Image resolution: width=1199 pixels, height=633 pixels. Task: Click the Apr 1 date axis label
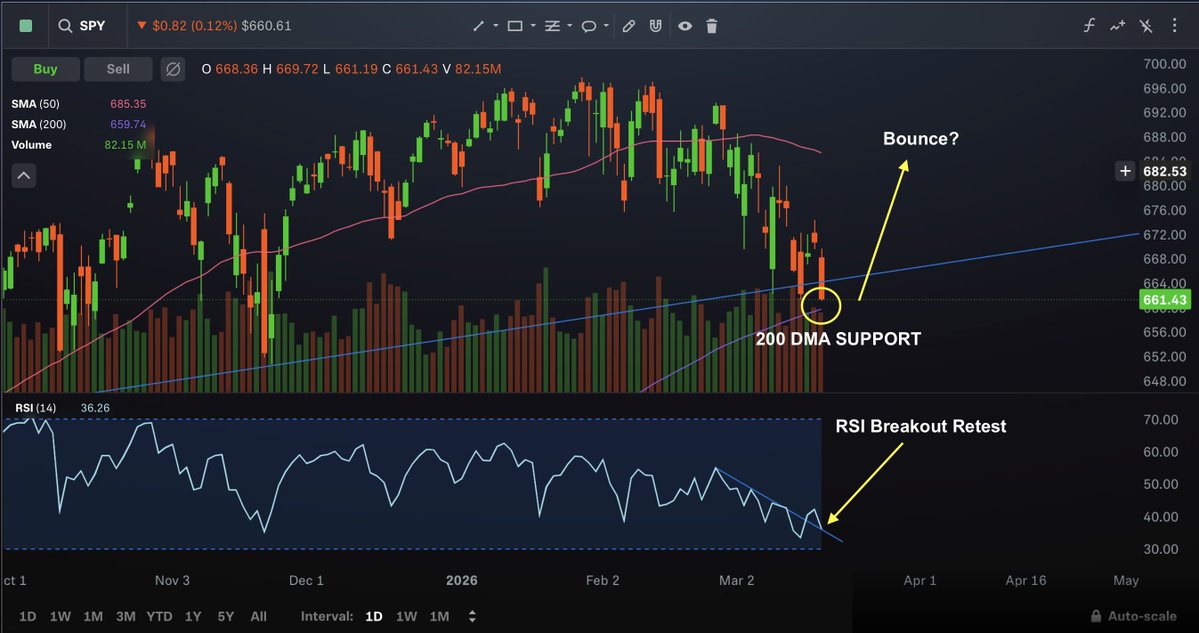(920, 580)
